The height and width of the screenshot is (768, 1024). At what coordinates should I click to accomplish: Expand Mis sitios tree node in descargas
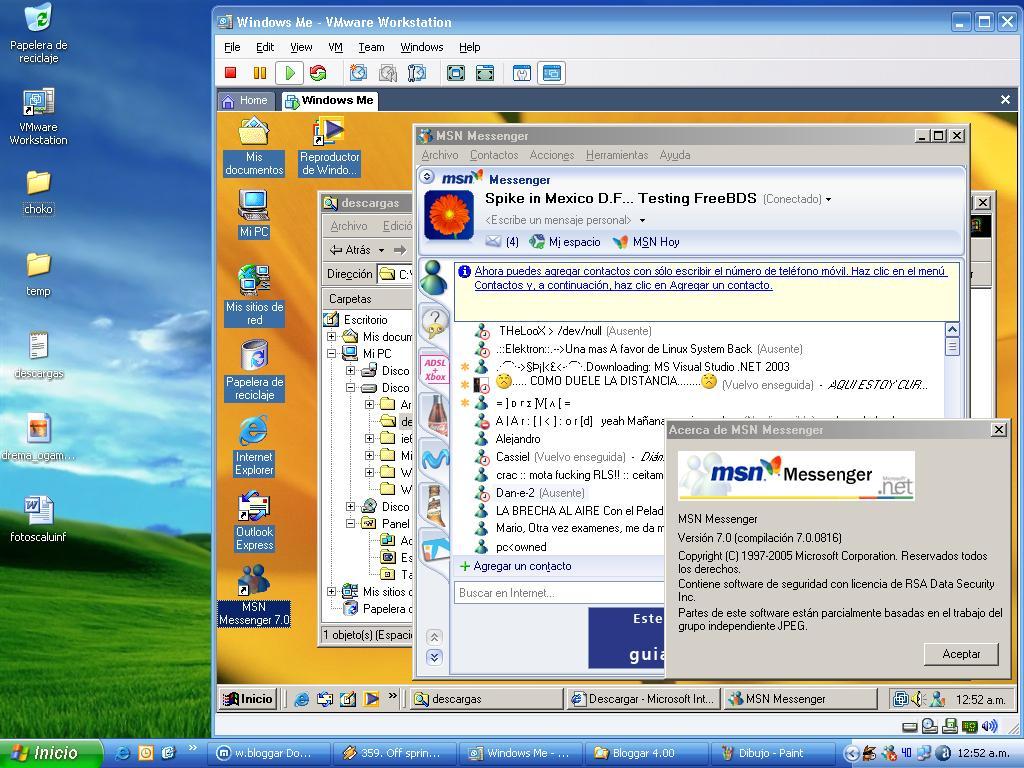[x=332, y=592]
